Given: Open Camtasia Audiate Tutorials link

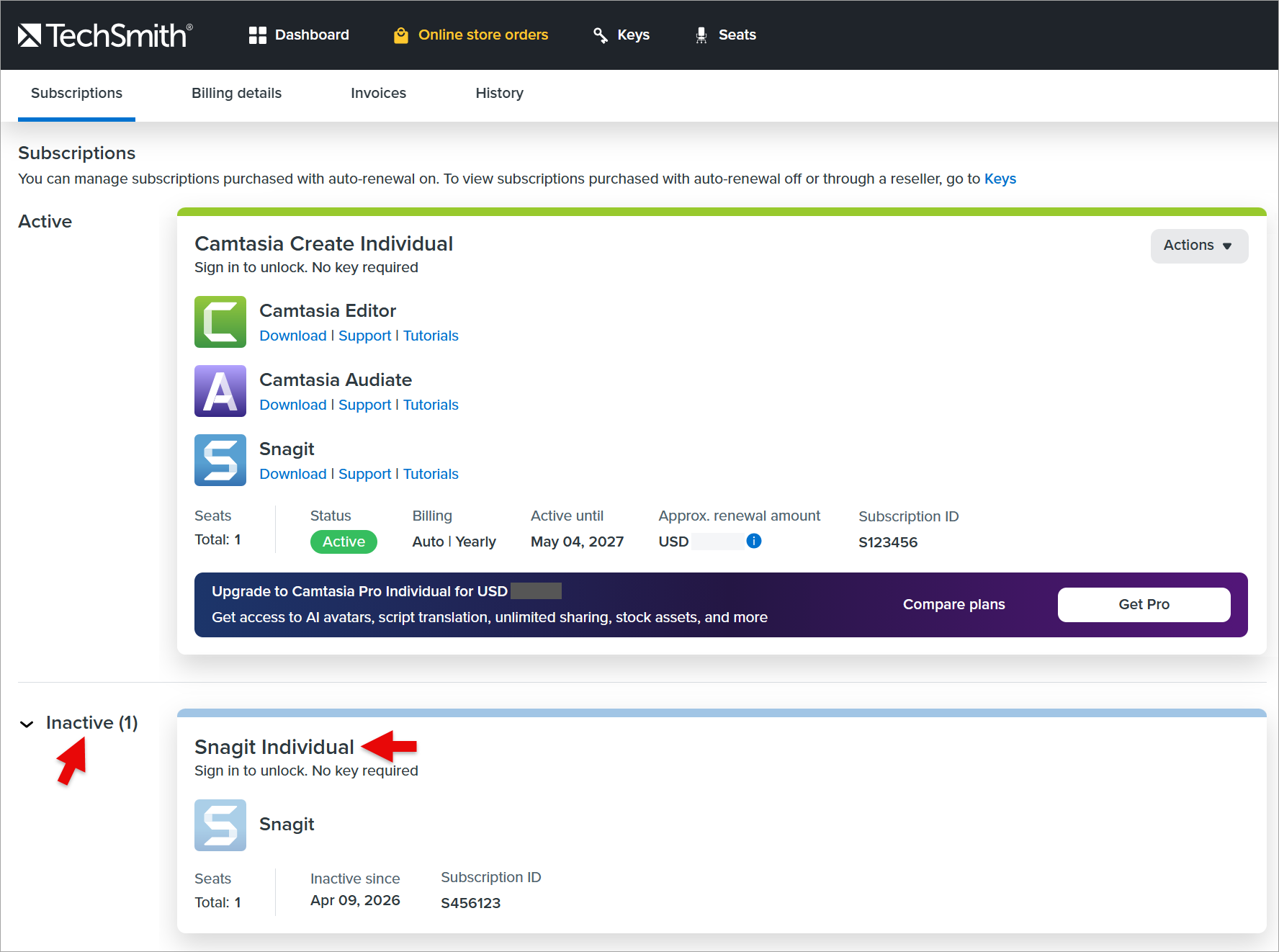Looking at the screenshot, I should [x=431, y=405].
